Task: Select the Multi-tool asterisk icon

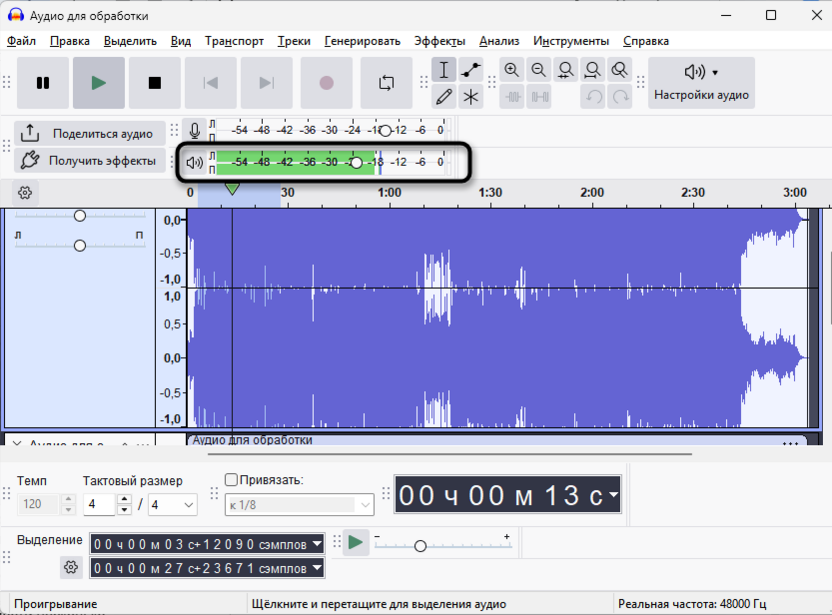Action: tap(471, 97)
